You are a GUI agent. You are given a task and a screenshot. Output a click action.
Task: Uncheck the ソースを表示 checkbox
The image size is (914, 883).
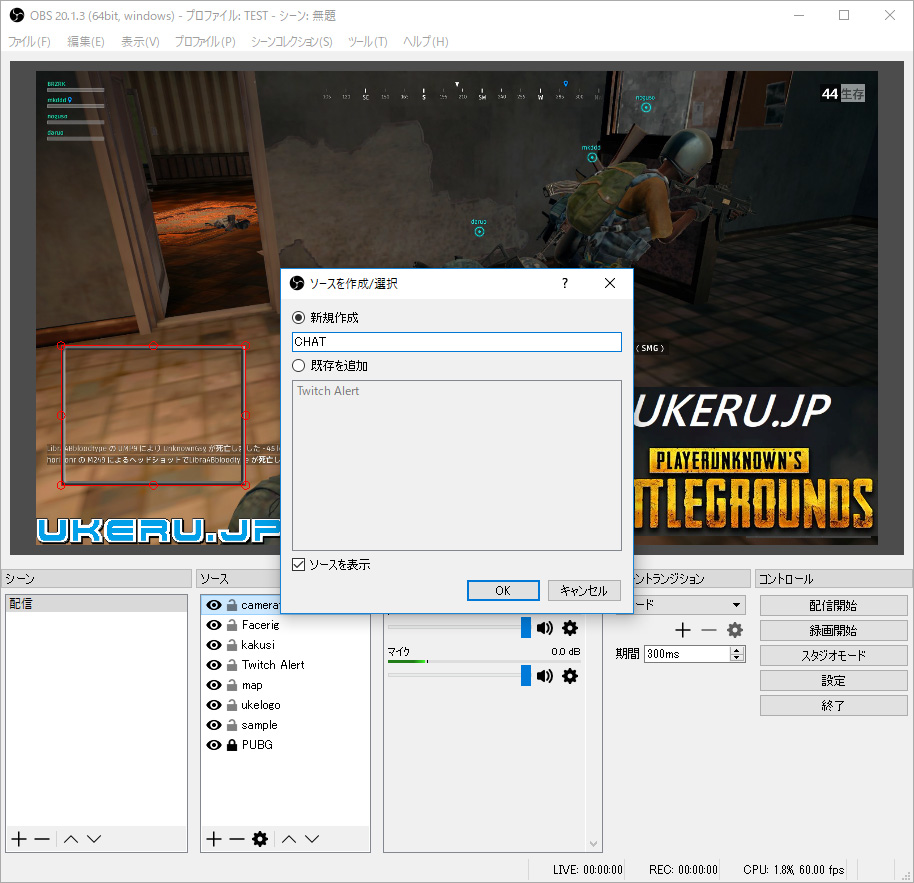(x=298, y=565)
